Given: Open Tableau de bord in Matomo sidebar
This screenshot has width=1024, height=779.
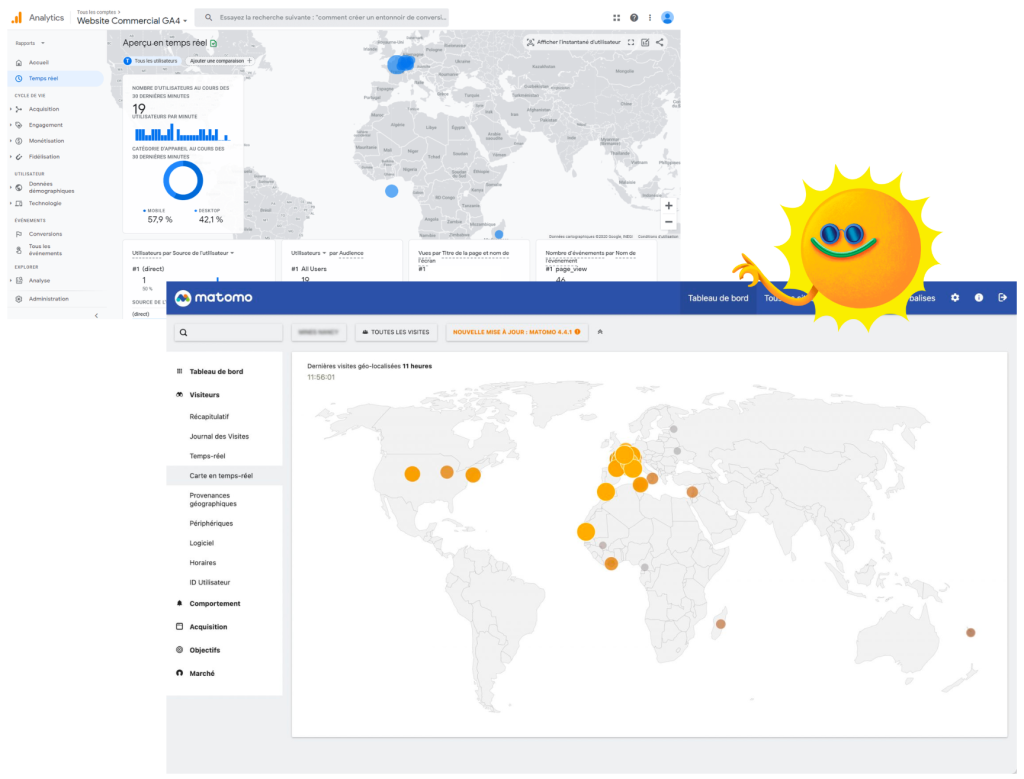Looking at the screenshot, I should coord(216,372).
